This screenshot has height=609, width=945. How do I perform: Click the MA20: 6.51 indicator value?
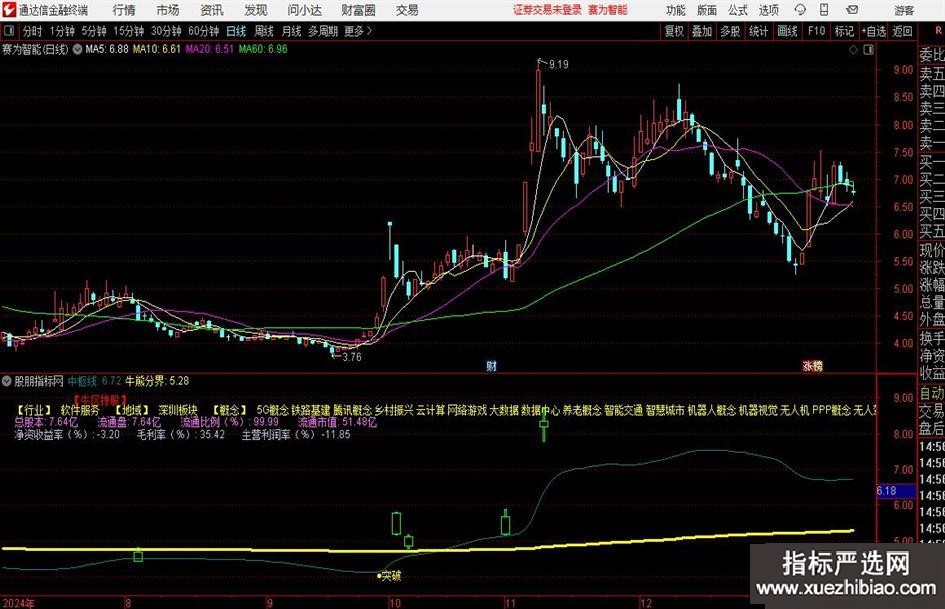pos(209,49)
